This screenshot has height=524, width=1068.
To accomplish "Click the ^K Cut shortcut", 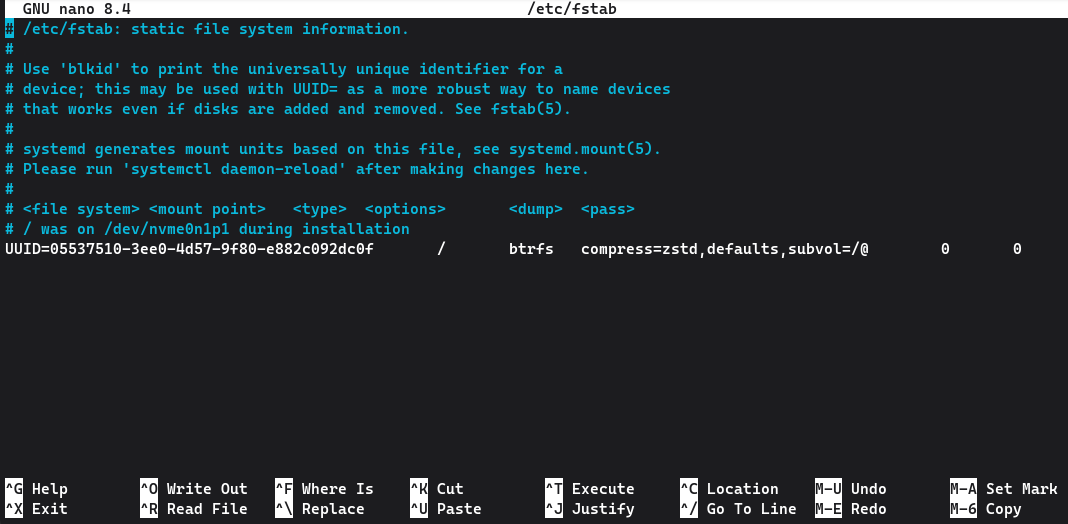I will pos(437,489).
